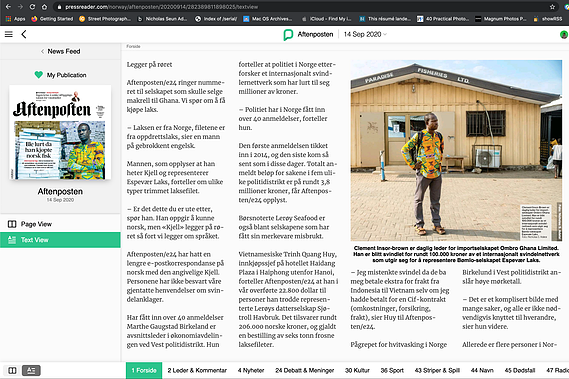Viewport: 569px width, 379px height.
Task: Open the Street Photograph... bookmark
Action: (105, 19)
